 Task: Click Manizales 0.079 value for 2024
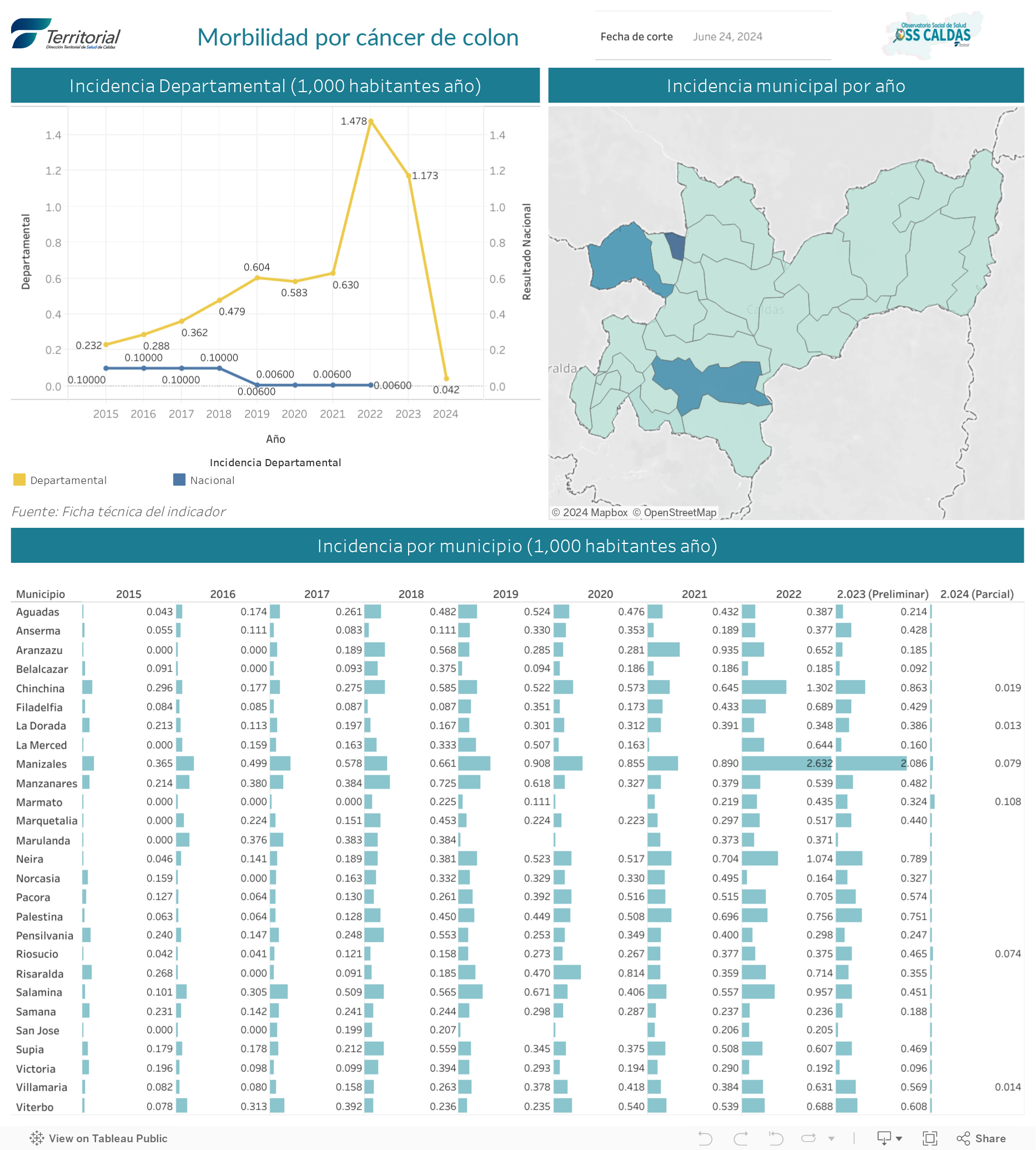coord(1008,763)
